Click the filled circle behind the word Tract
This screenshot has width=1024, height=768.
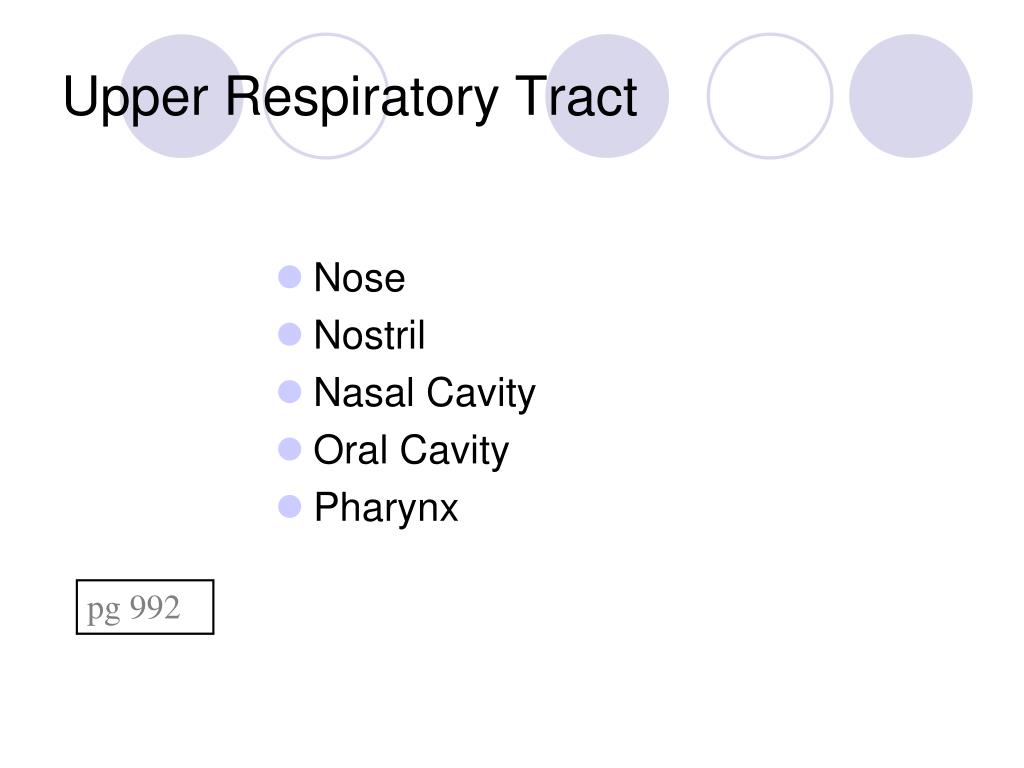click(x=607, y=96)
